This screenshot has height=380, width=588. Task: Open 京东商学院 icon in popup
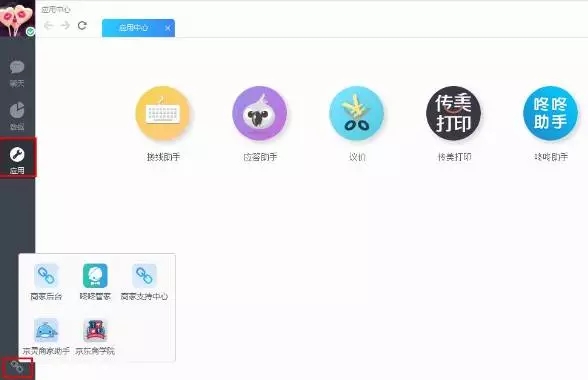click(95, 330)
